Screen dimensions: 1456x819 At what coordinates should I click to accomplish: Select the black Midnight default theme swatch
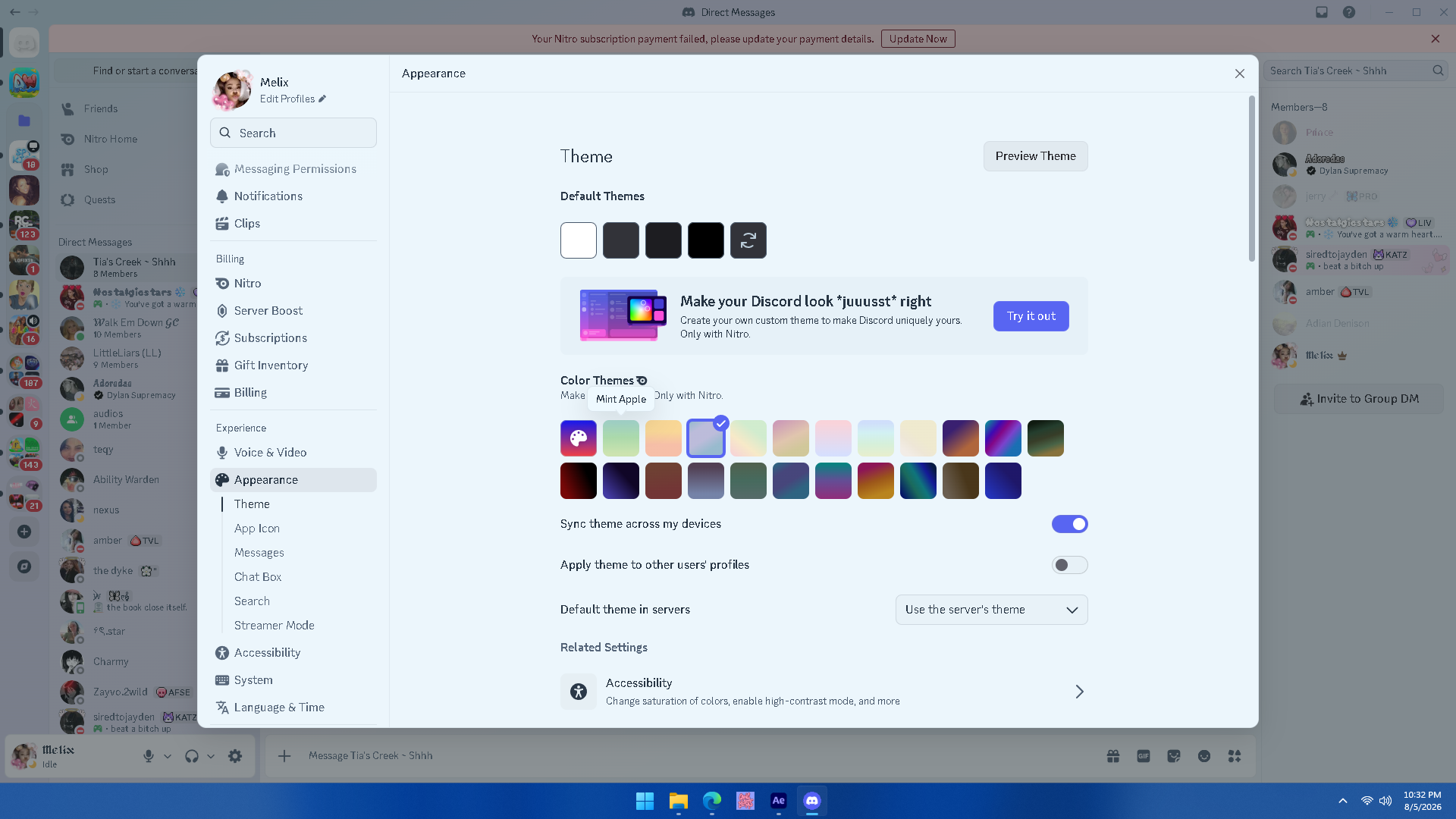706,240
